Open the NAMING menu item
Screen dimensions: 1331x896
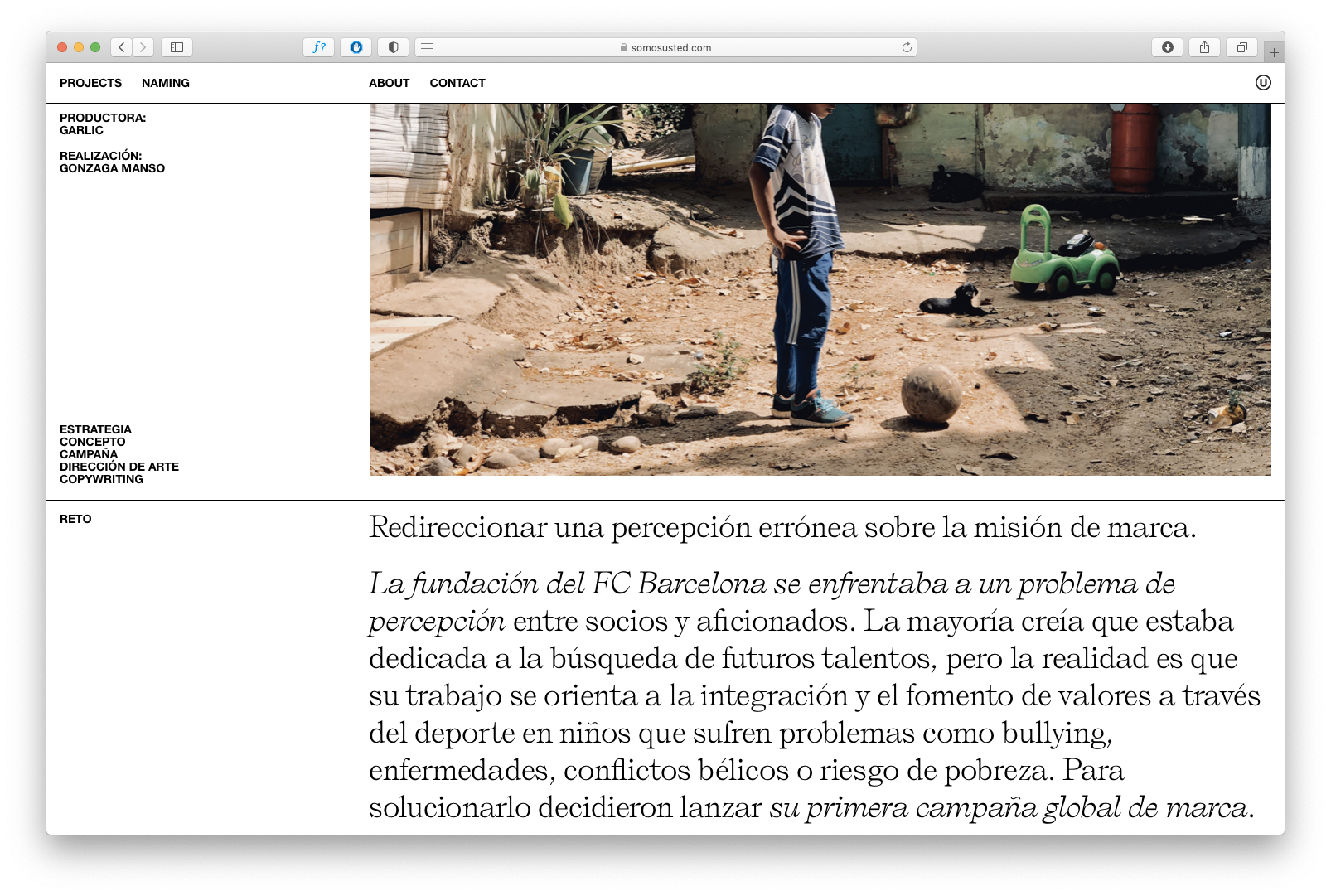[166, 83]
